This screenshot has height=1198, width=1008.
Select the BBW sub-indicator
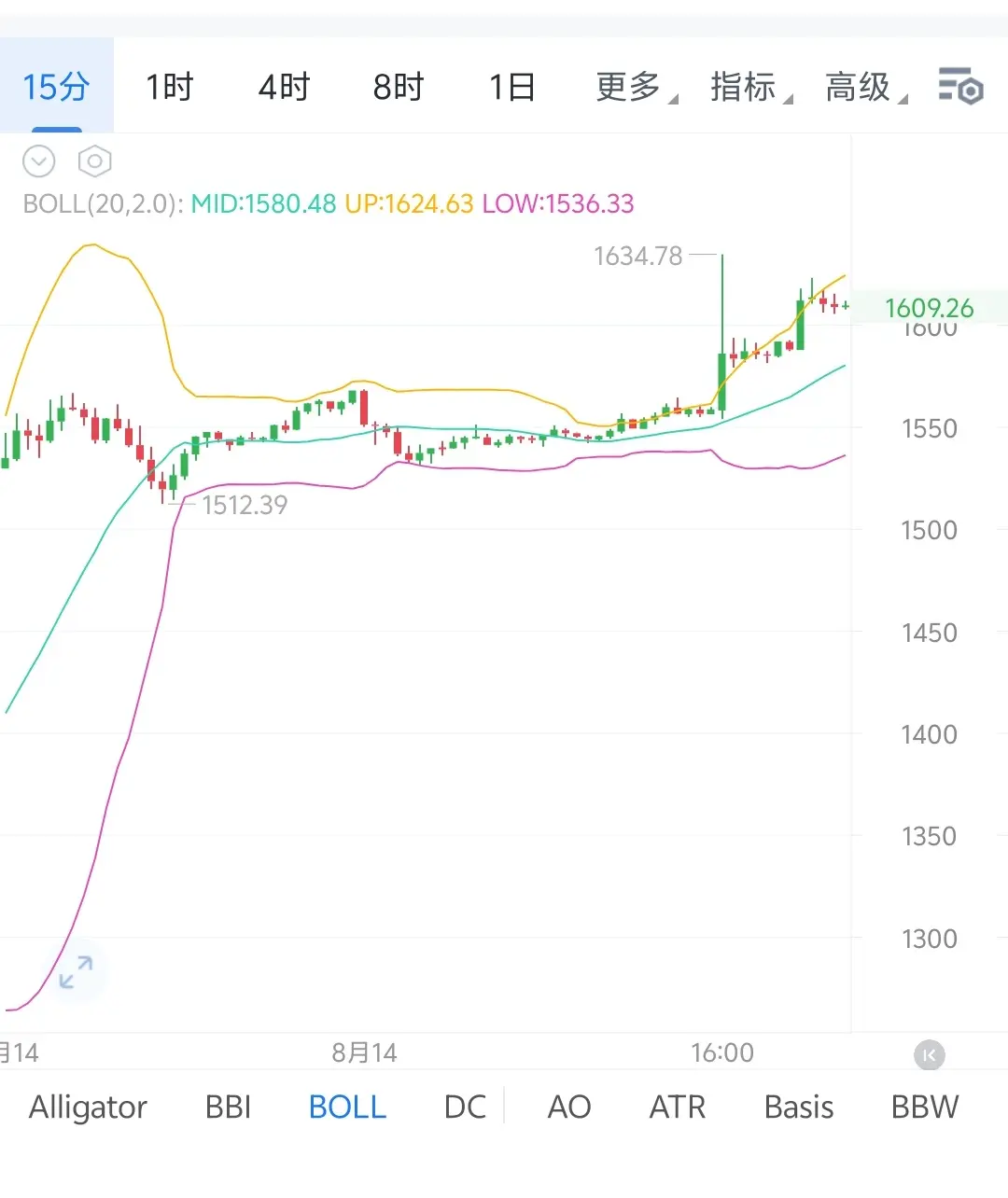tap(925, 1107)
